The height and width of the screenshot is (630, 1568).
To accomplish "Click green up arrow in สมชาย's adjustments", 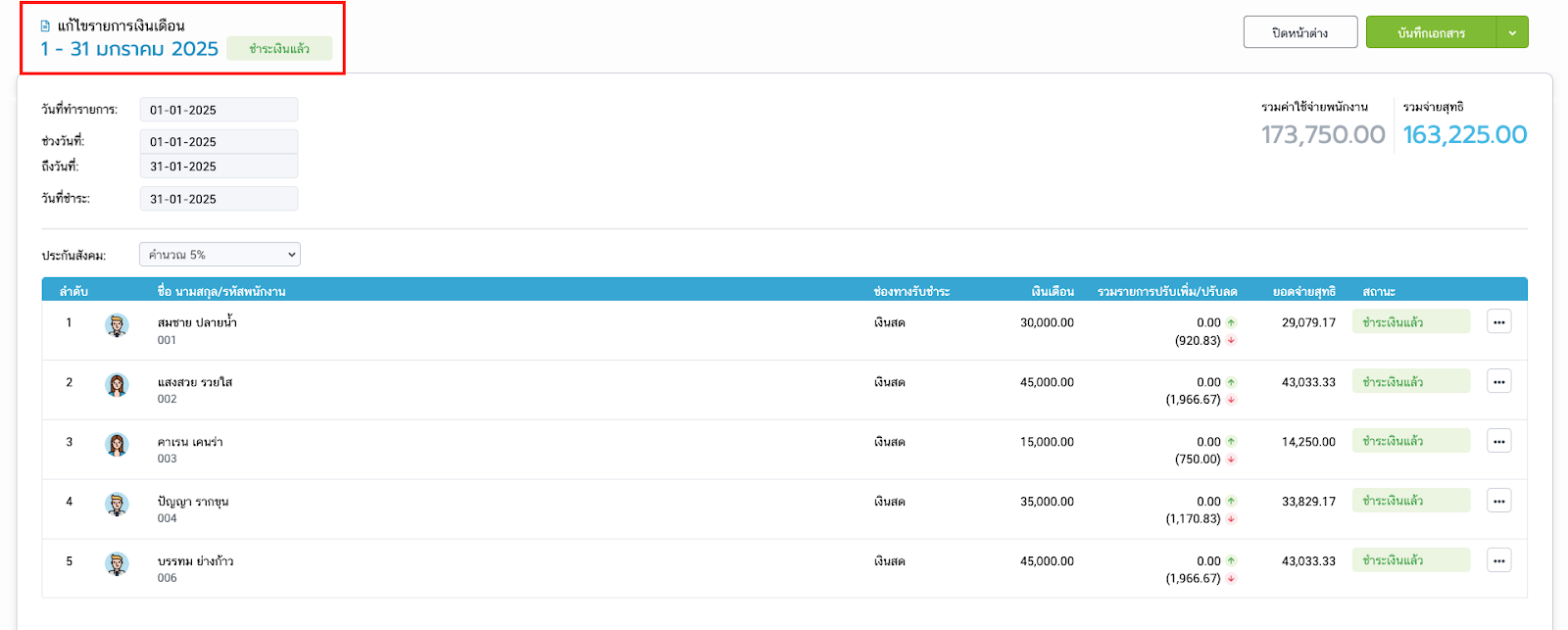I will coord(1231,323).
